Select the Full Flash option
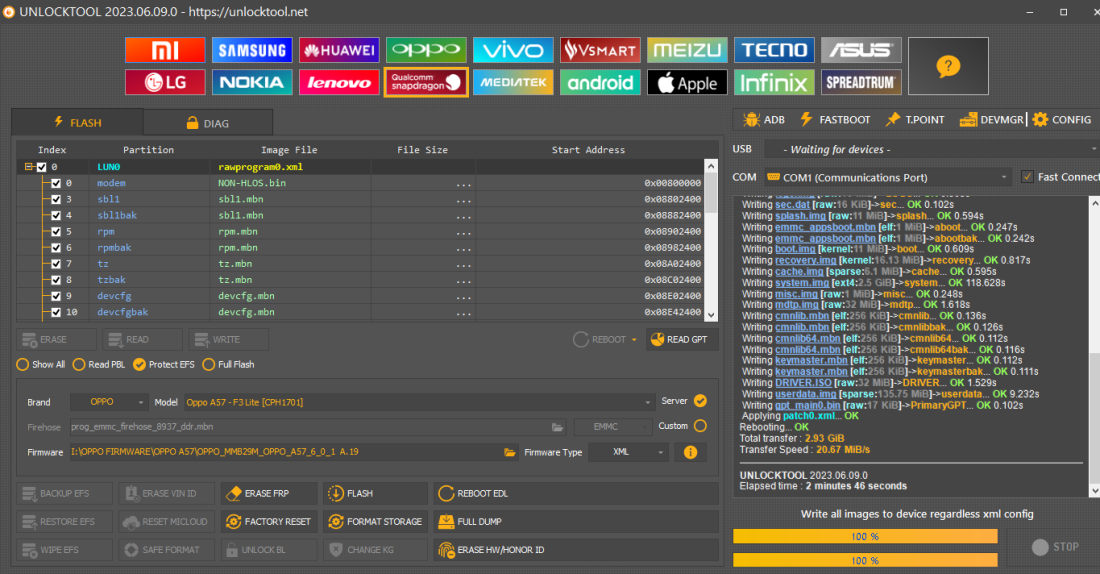The width and height of the screenshot is (1100, 574). point(229,364)
